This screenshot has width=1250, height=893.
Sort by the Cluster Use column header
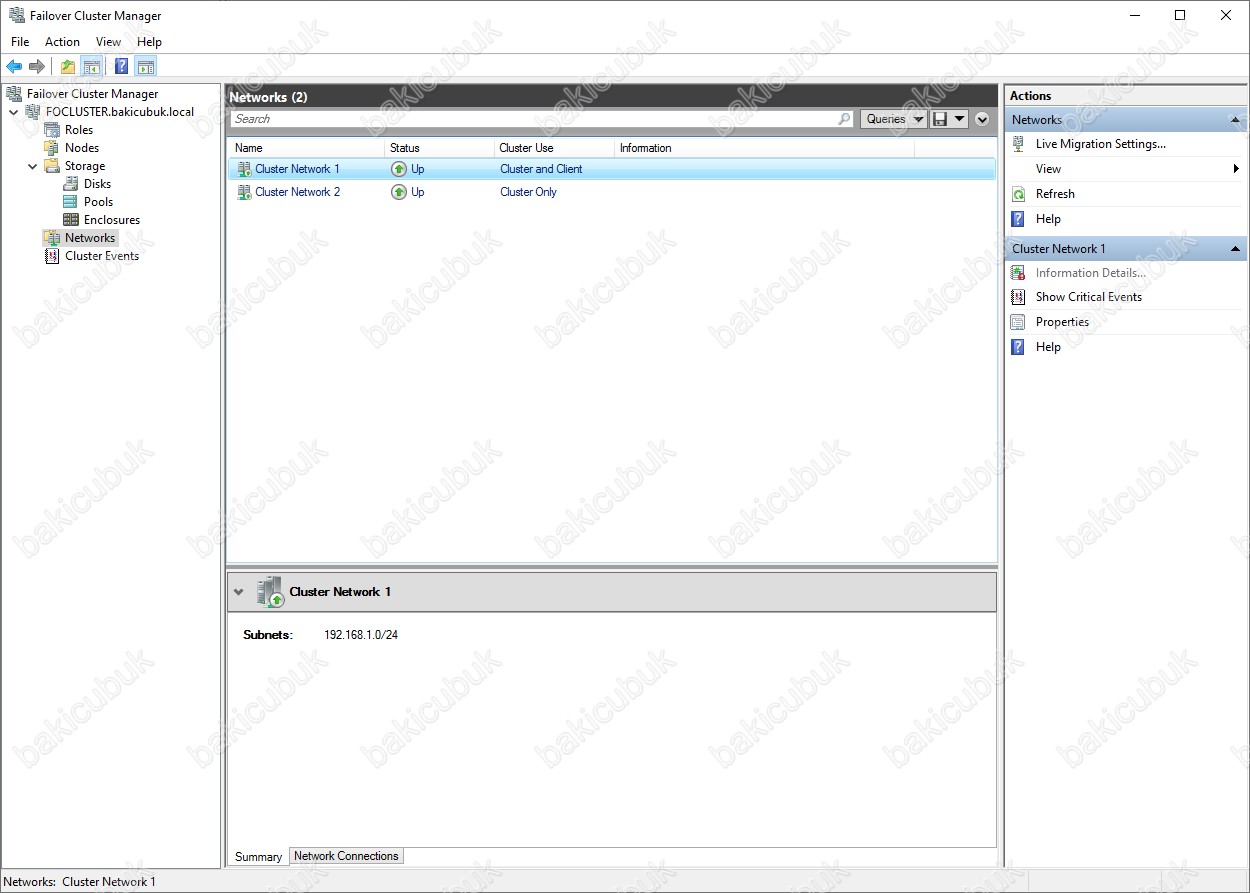(554, 148)
